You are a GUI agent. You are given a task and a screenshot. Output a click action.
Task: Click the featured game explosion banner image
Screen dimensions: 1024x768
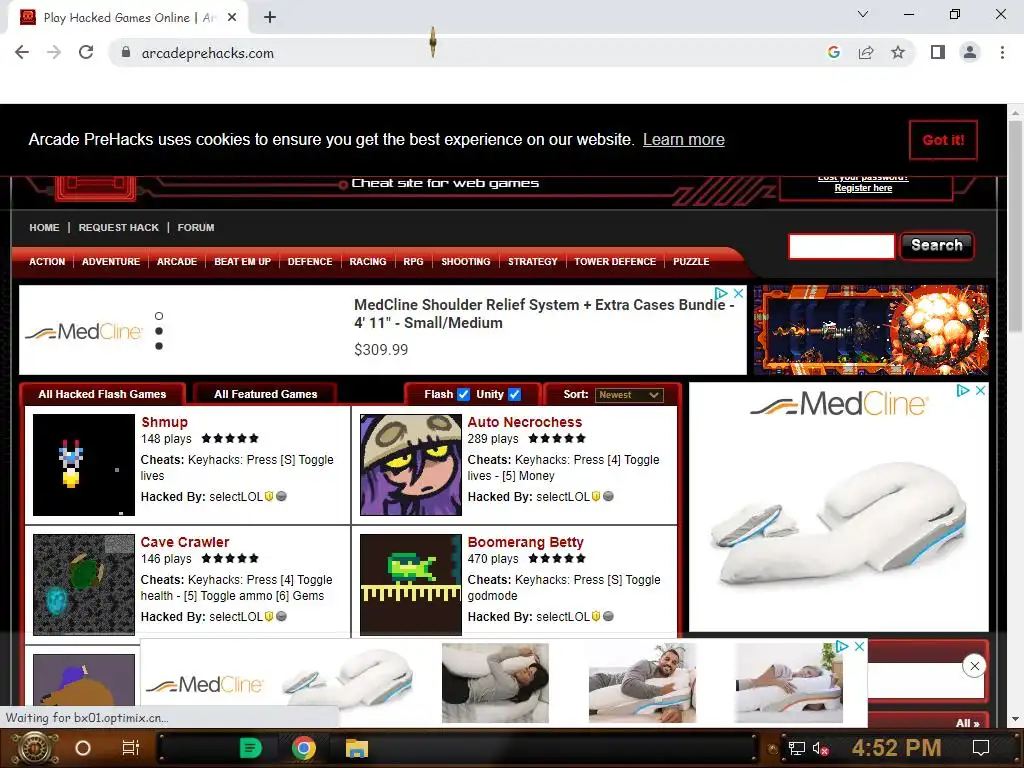(x=871, y=330)
